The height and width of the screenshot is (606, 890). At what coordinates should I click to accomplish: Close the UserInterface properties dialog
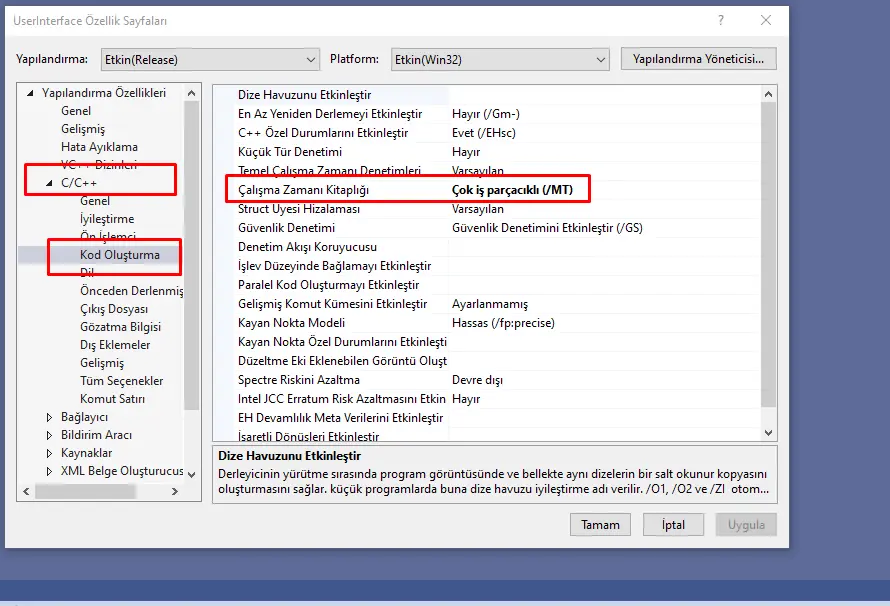click(766, 20)
